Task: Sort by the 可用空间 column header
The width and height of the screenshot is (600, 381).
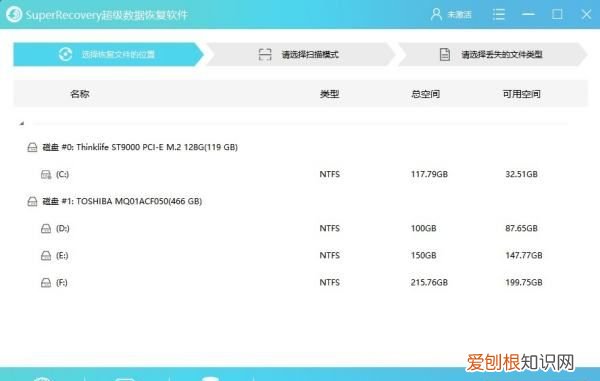Action: click(521, 94)
